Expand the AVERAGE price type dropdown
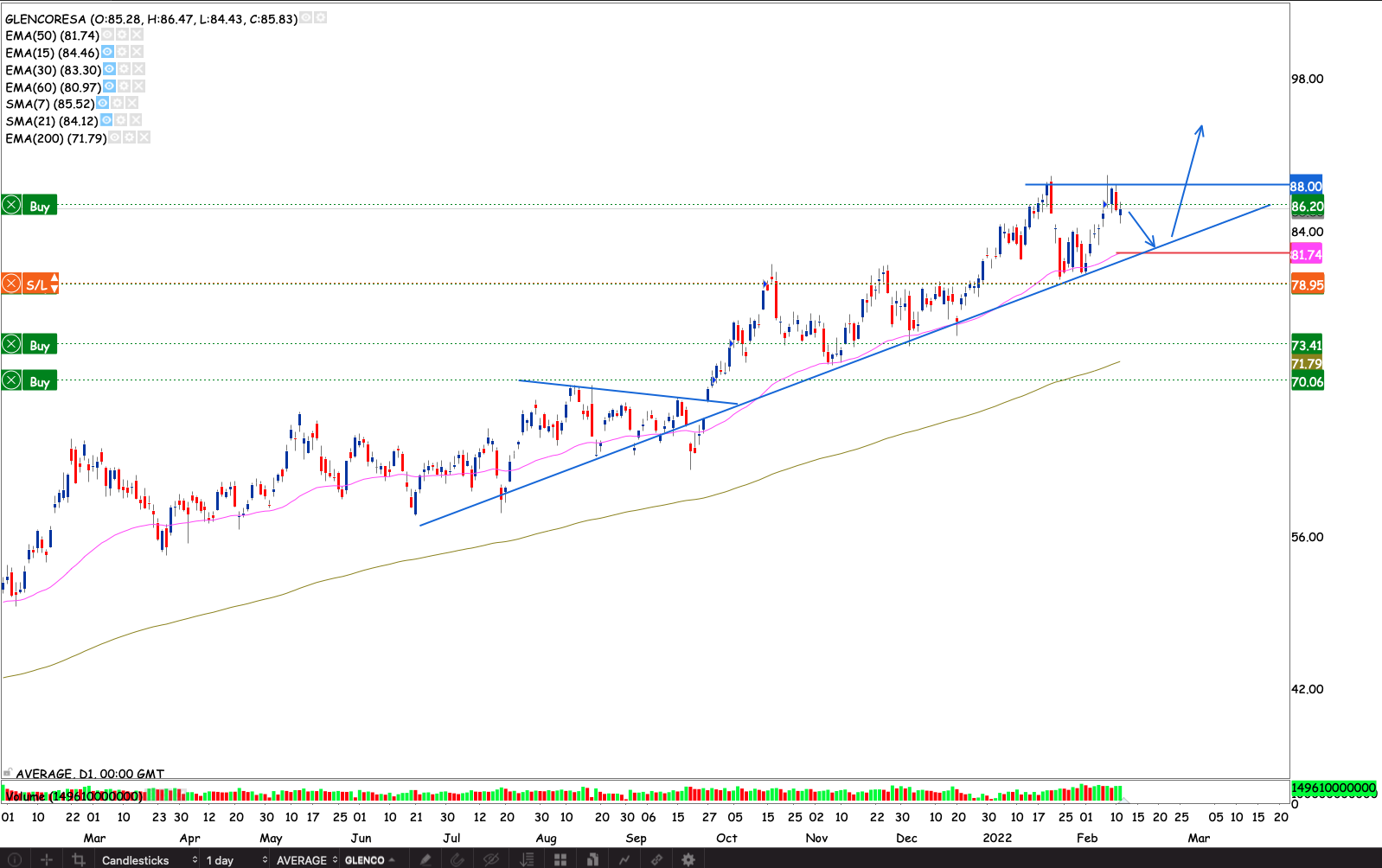The width and height of the screenshot is (1382, 868). [306, 860]
